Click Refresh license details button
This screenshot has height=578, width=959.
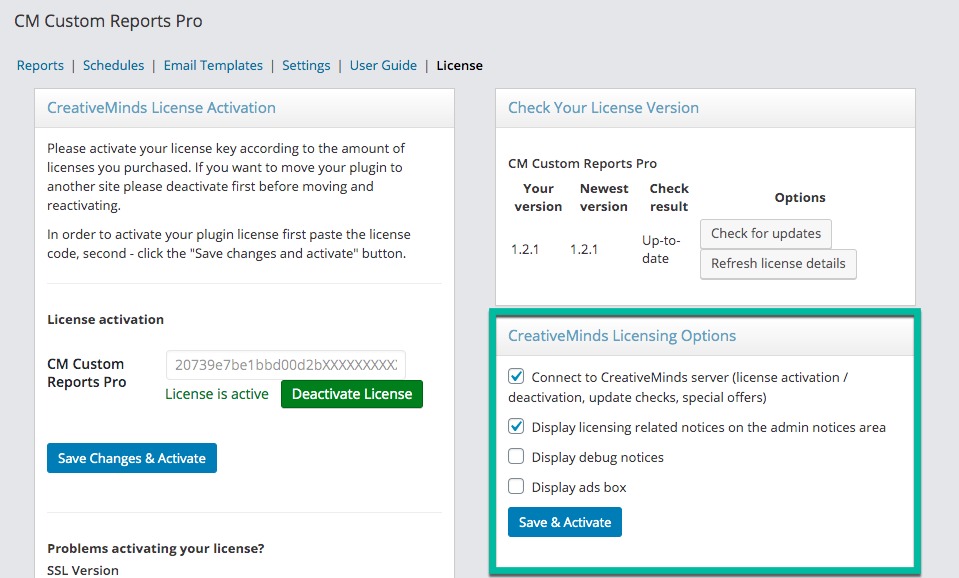coord(778,264)
